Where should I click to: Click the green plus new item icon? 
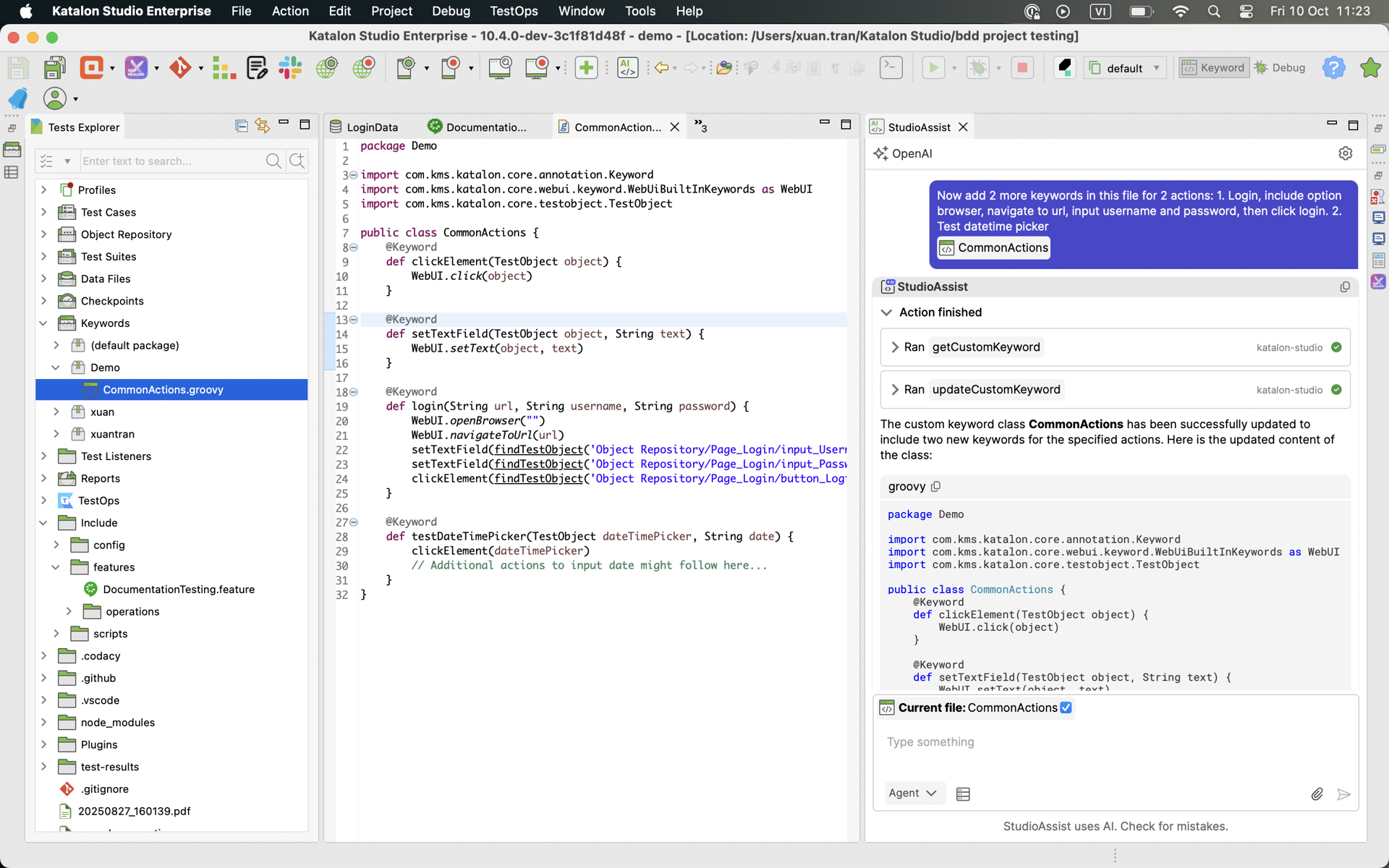coord(586,68)
